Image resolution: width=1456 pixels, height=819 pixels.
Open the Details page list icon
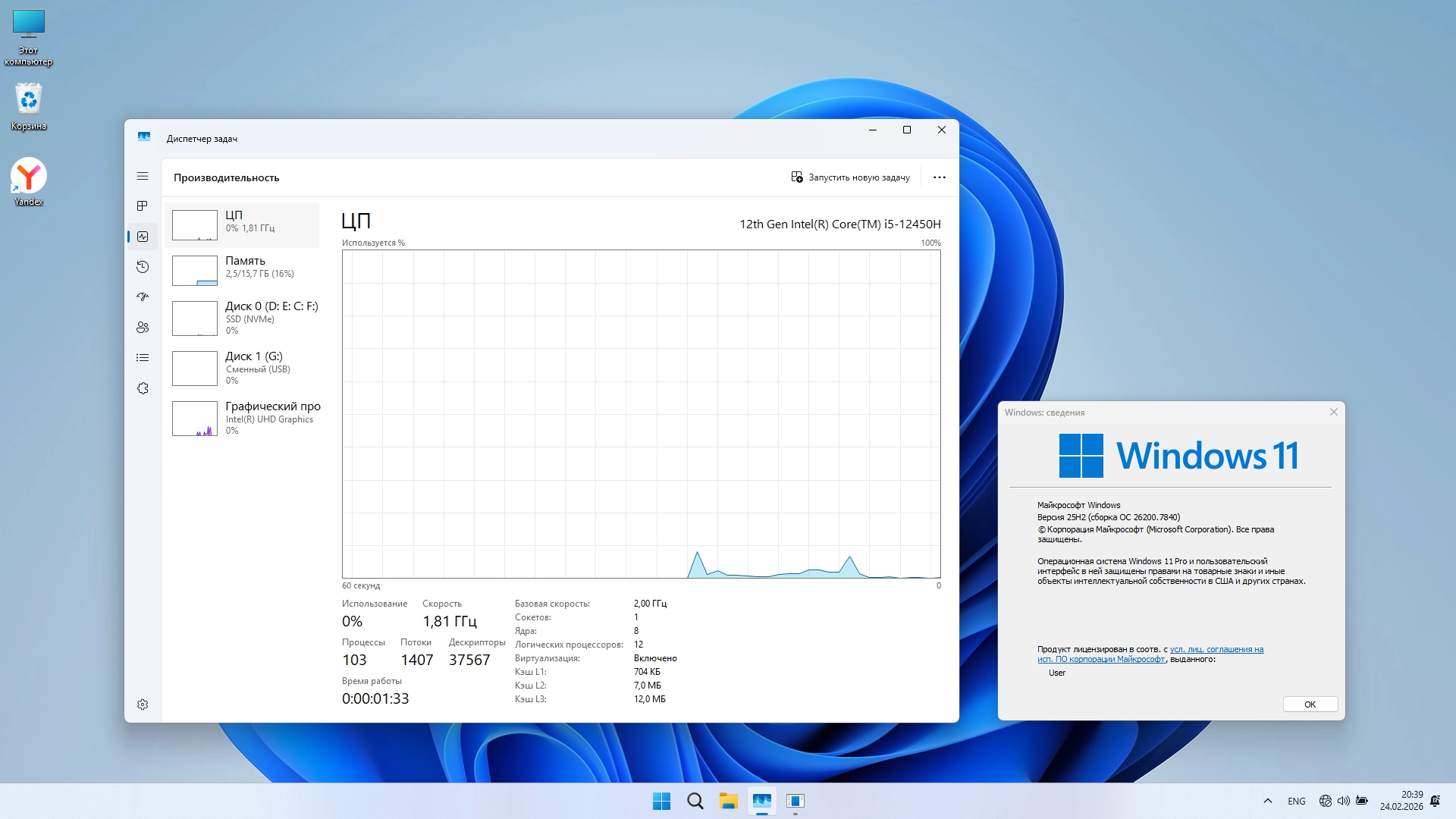[143, 358]
